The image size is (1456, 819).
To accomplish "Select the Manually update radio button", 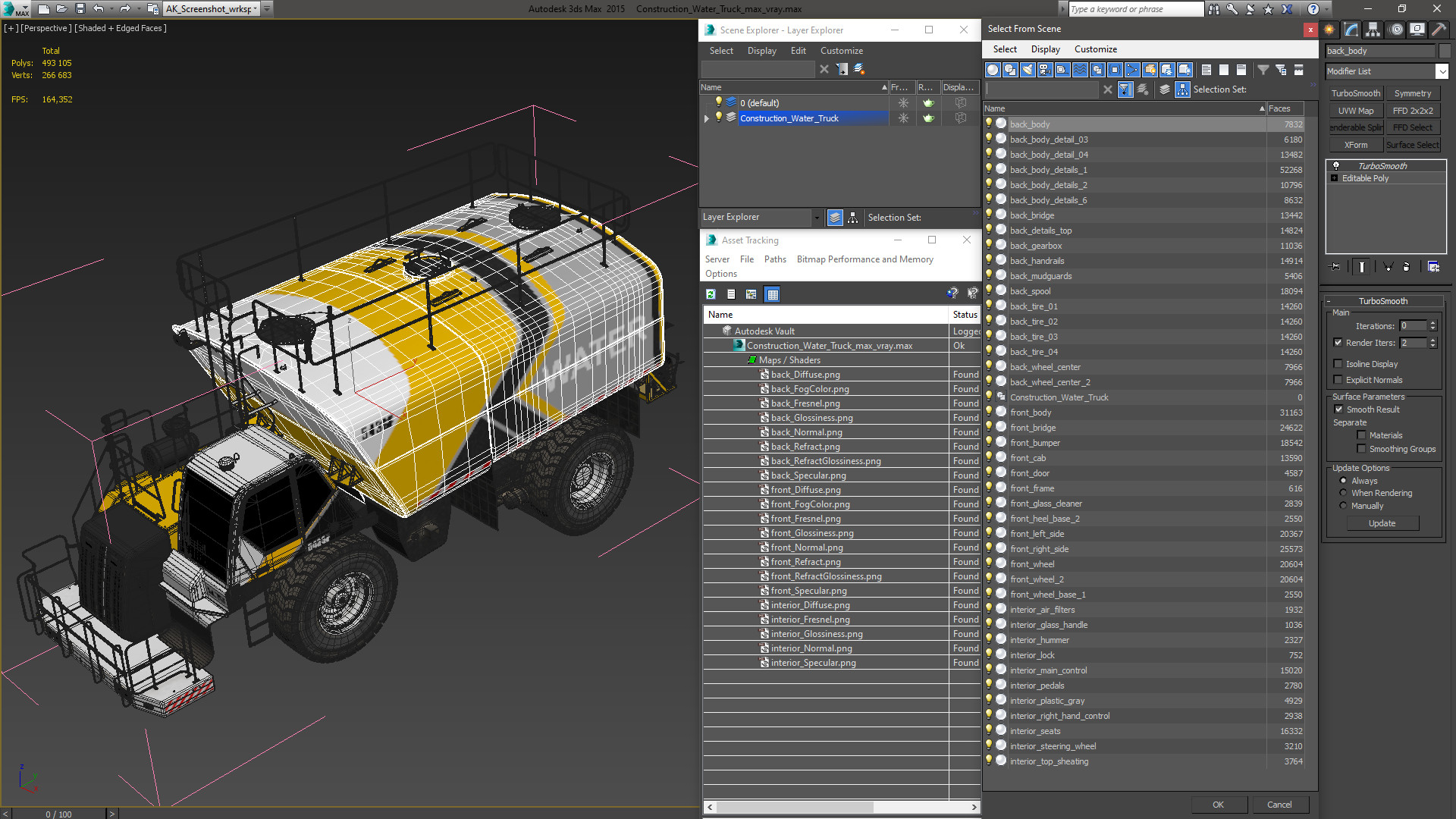I will point(1344,506).
